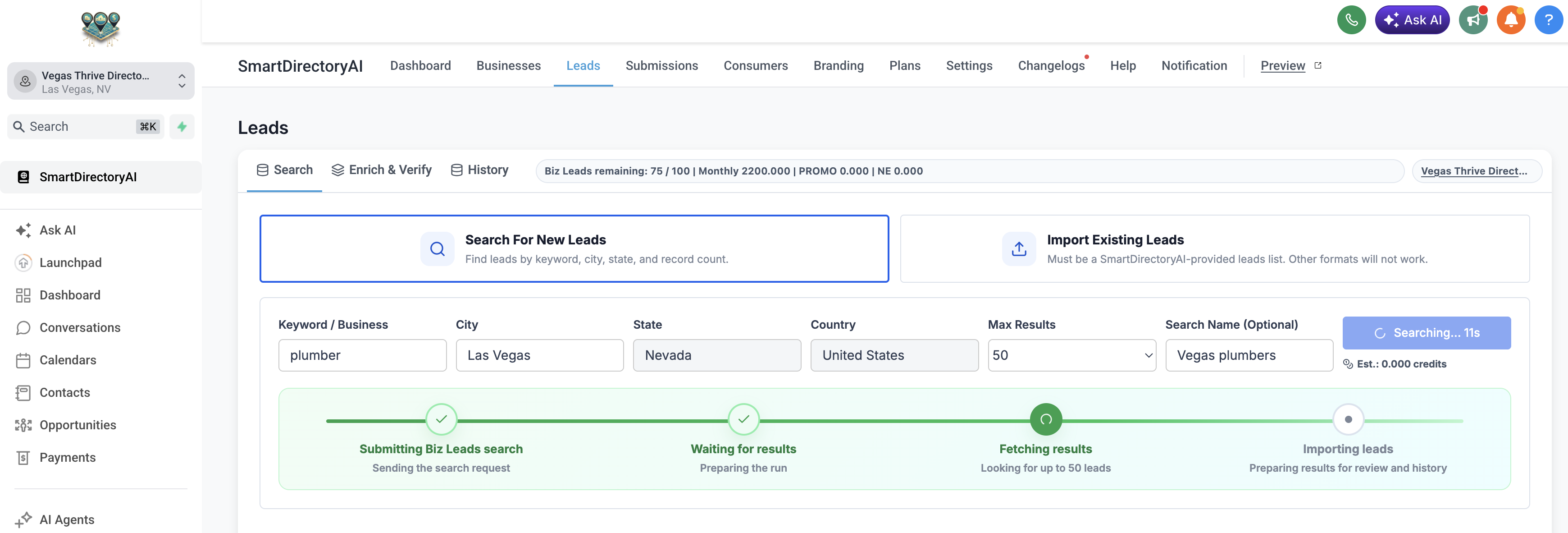1568x533 pixels.
Task: Select the Import Existing Leads card
Action: (1214, 248)
